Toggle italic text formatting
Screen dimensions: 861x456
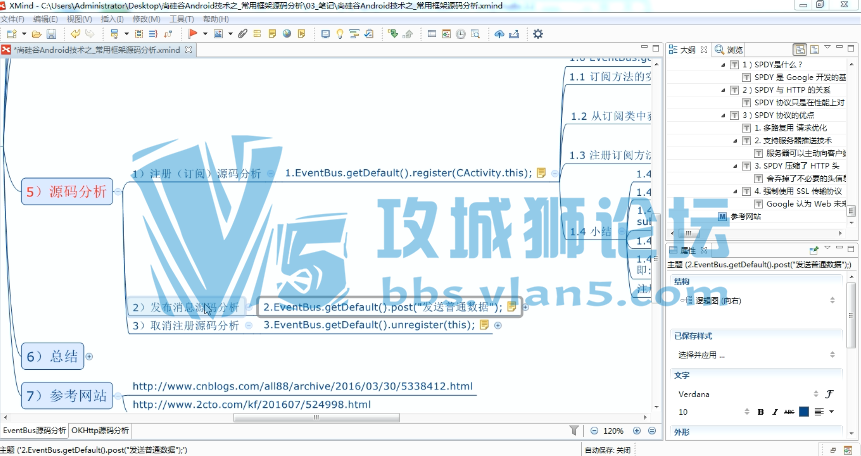[x=774, y=411]
